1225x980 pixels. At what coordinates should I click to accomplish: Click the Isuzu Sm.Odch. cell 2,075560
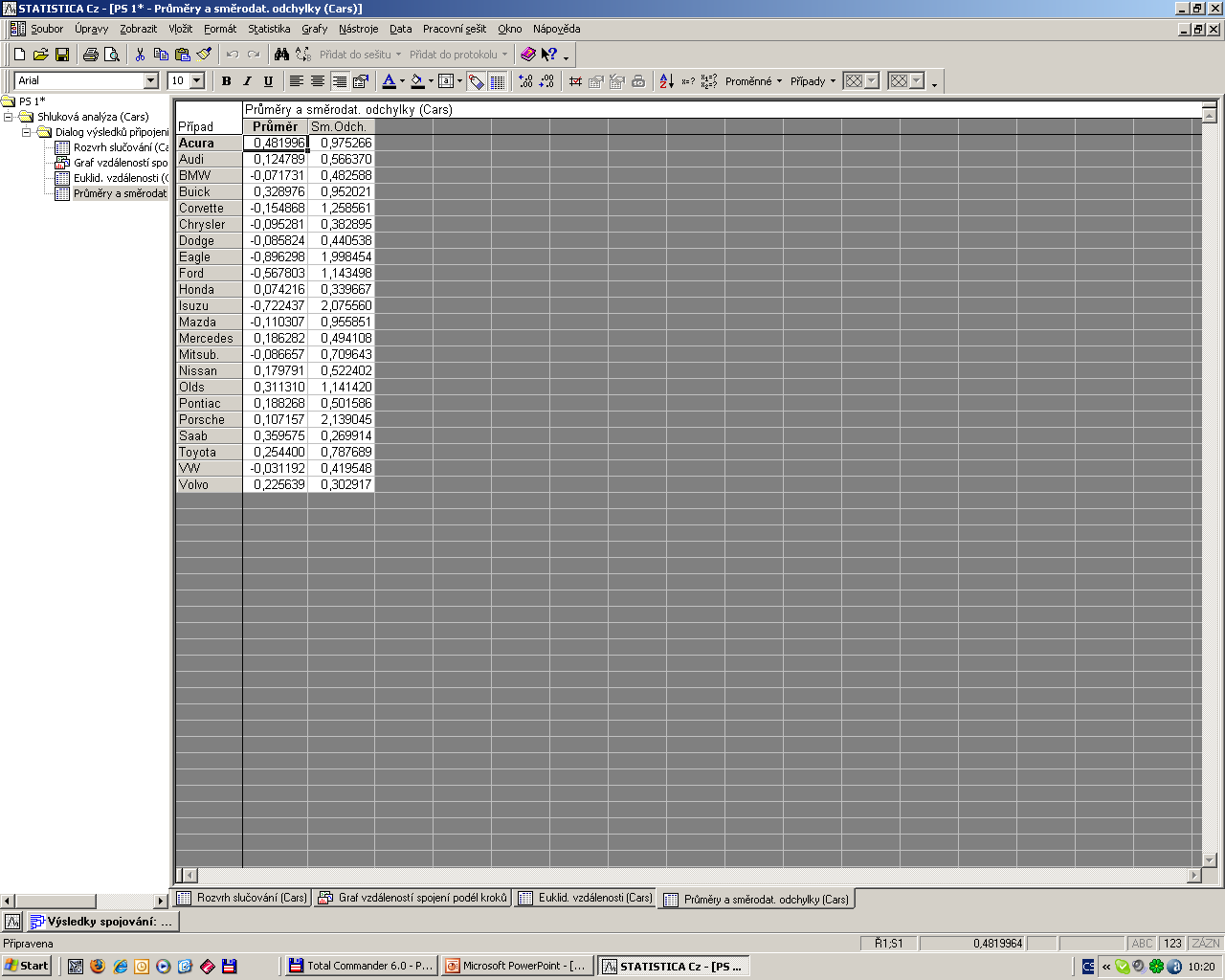341,305
